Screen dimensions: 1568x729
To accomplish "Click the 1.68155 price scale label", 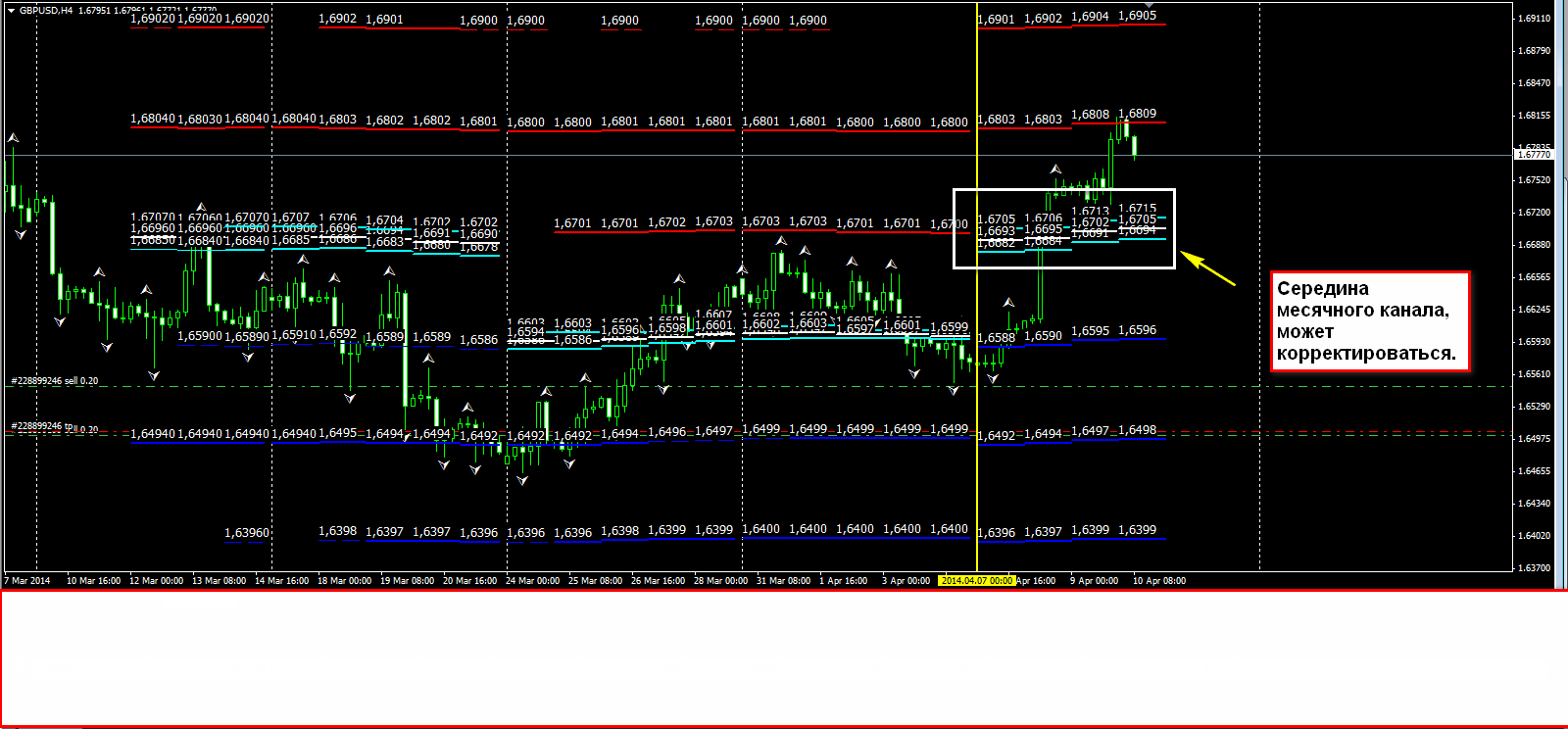I will tap(1535, 115).
